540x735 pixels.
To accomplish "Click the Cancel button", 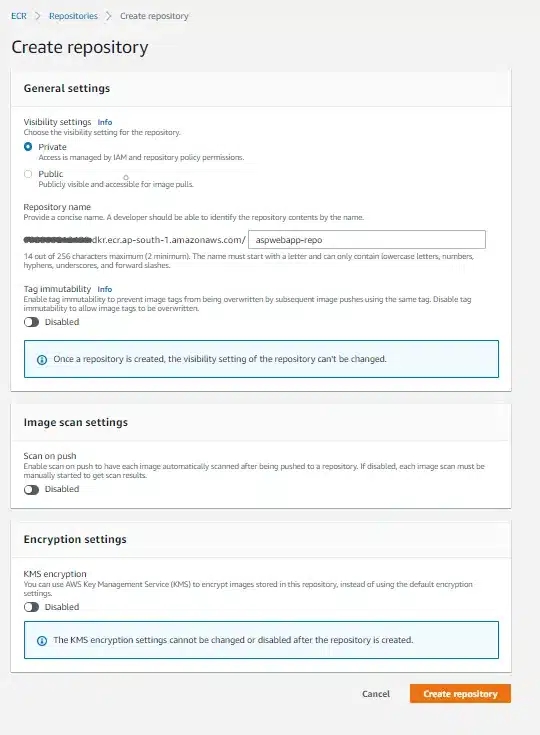I will [376, 693].
